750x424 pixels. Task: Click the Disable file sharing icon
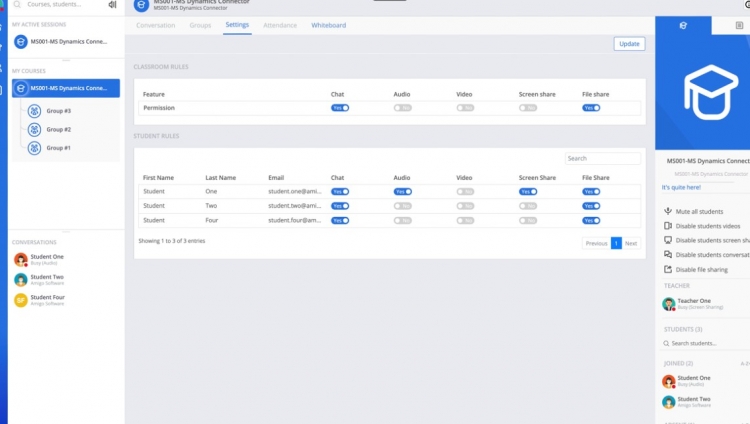point(667,269)
